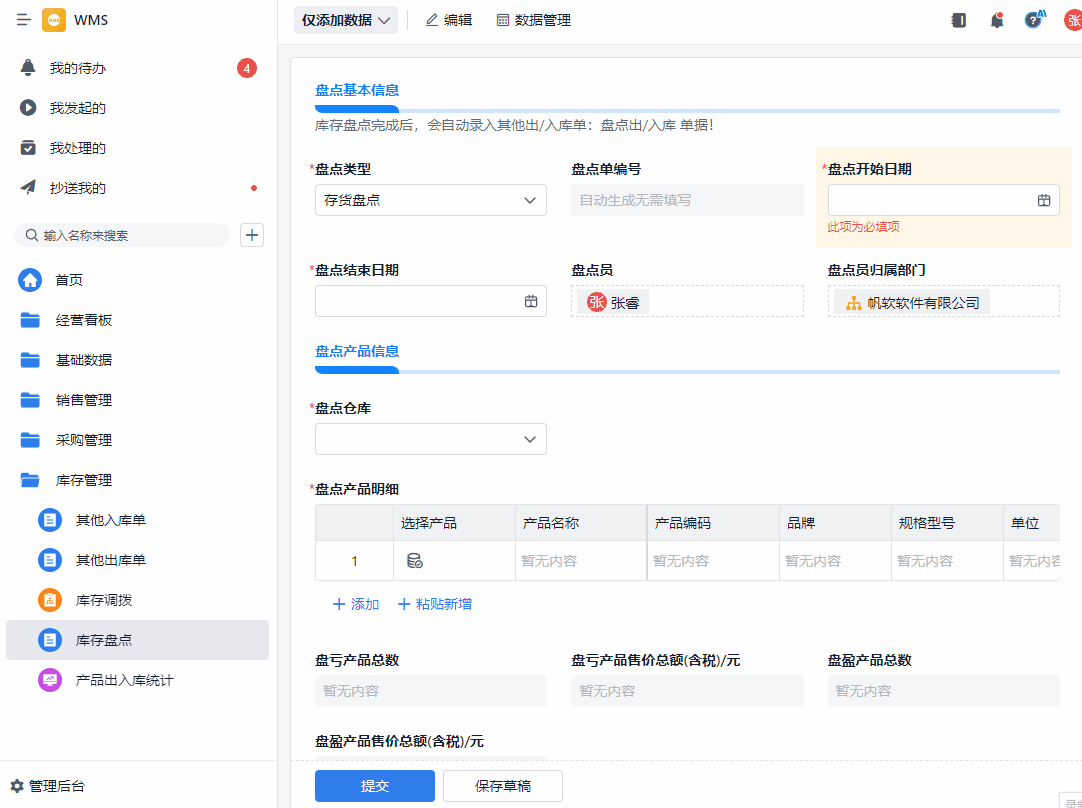The height and width of the screenshot is (808, 1082).
Task: Click the 品牌 column header
Action: point(835,523)
